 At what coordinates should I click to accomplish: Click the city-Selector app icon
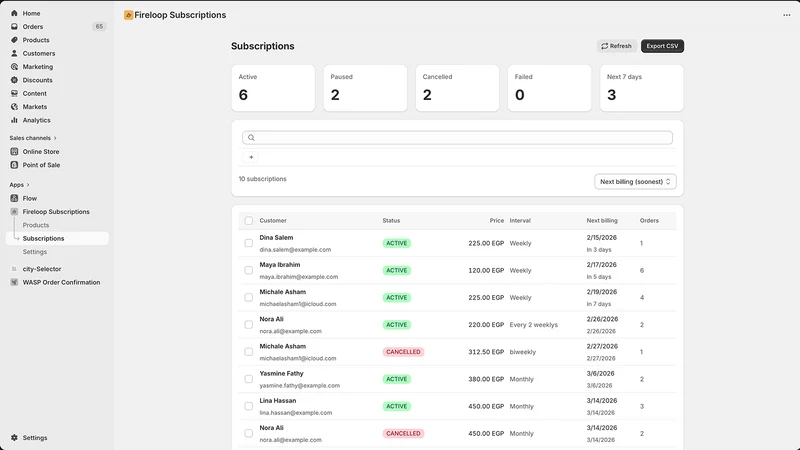(14, 269)
